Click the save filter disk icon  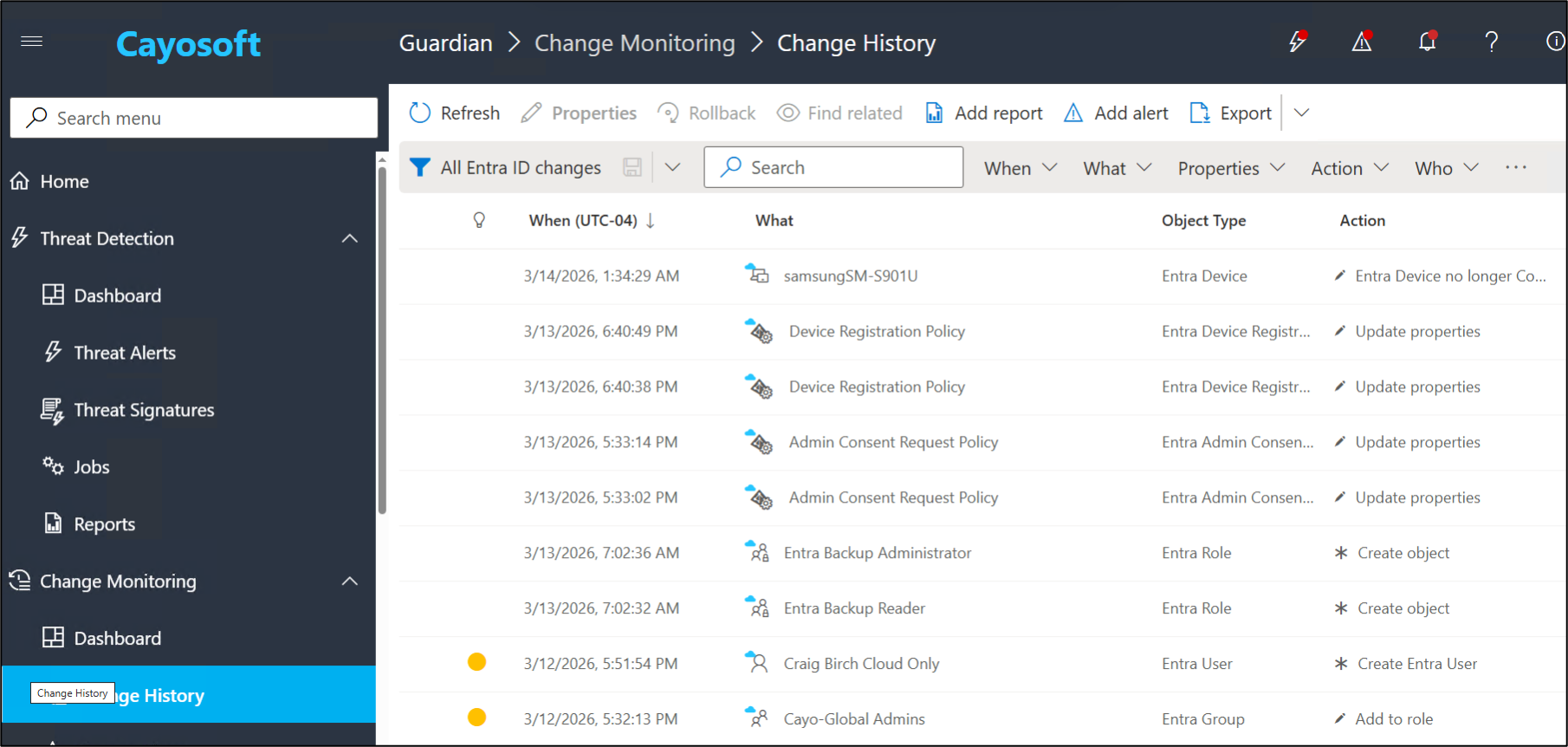click(632, 167)
